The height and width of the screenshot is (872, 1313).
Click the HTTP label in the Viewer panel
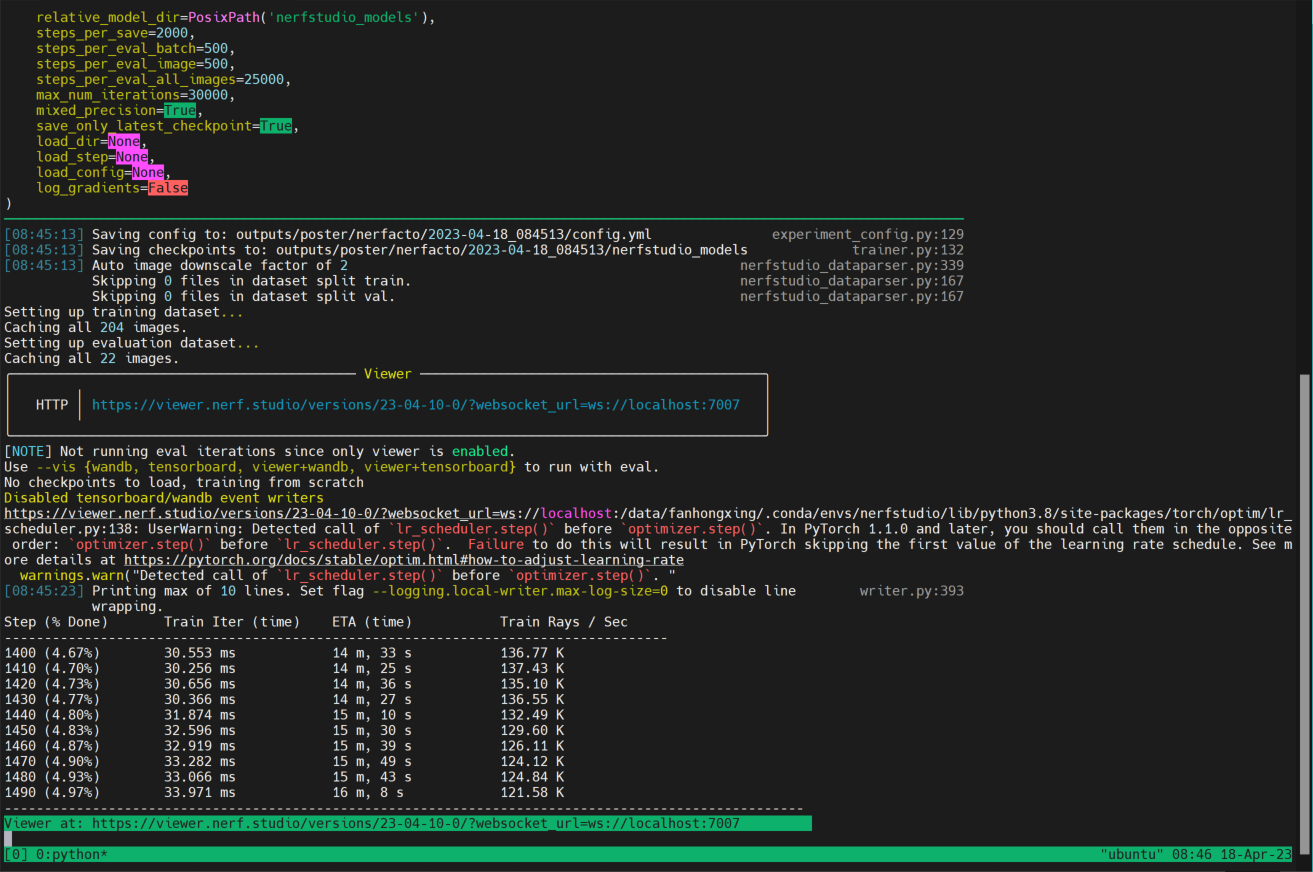pyautogui.click(x=51, y=404)
